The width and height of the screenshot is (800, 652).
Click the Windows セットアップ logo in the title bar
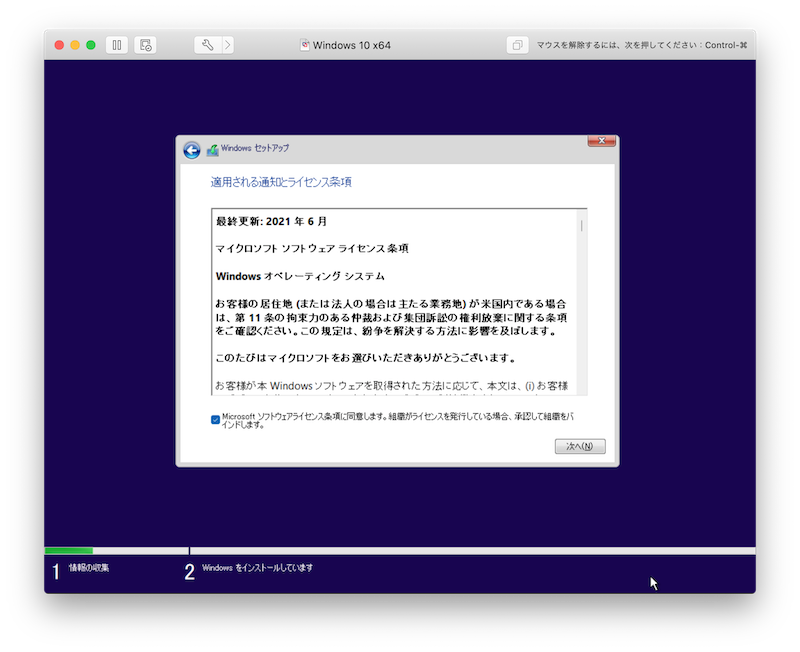point(212,147)
